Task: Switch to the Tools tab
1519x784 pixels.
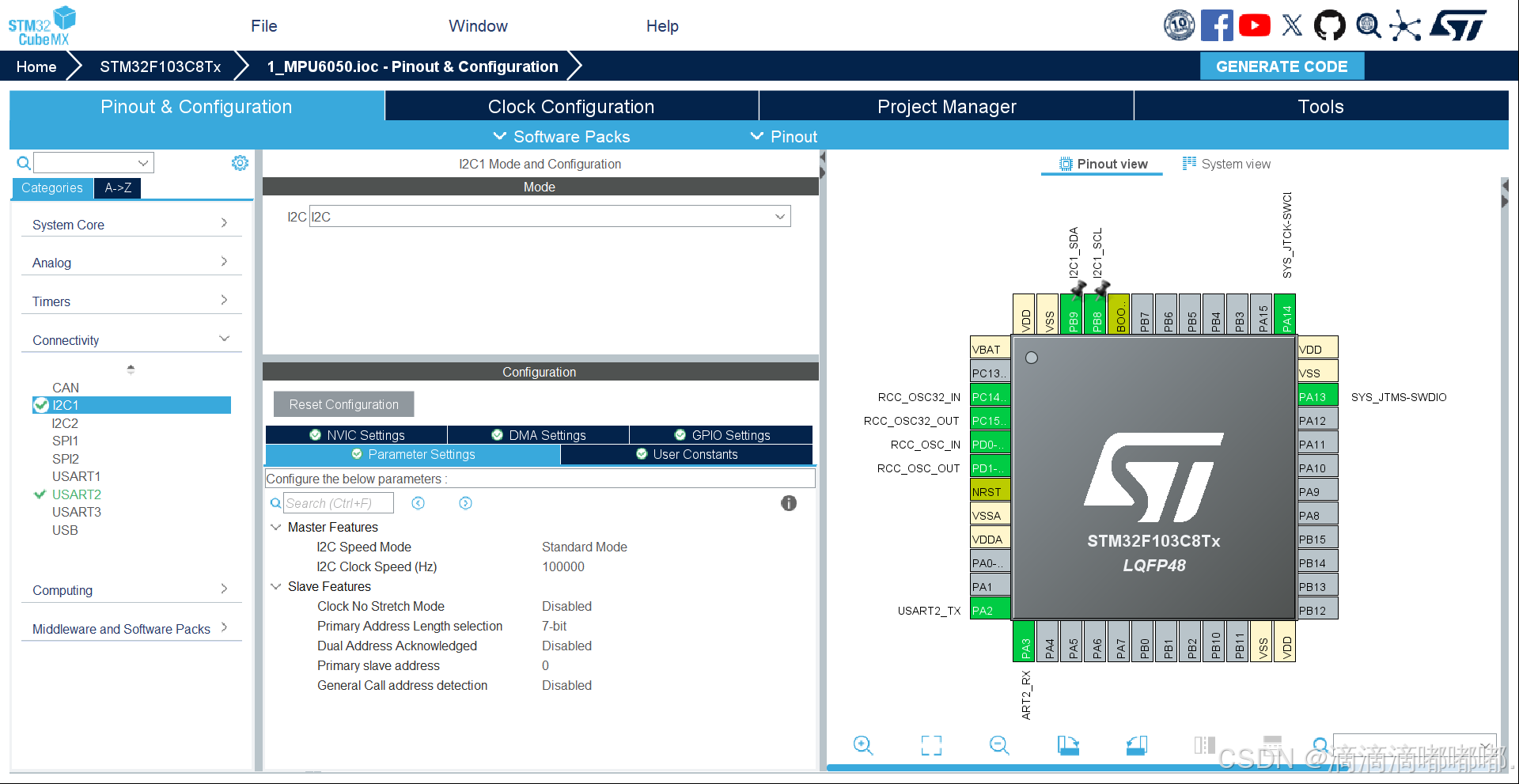Action: [1321, 107]
